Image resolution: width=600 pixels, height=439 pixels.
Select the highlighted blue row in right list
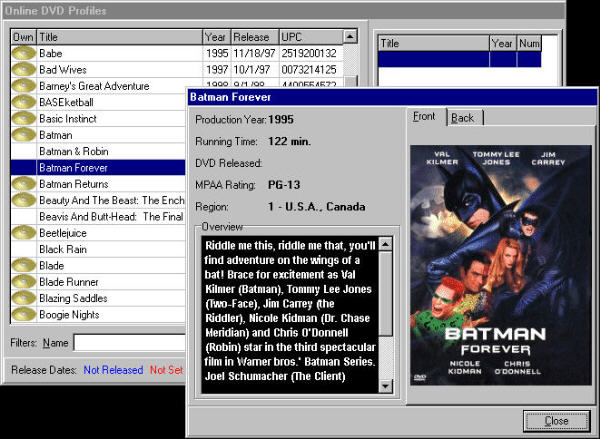click(x=460, y=60)
